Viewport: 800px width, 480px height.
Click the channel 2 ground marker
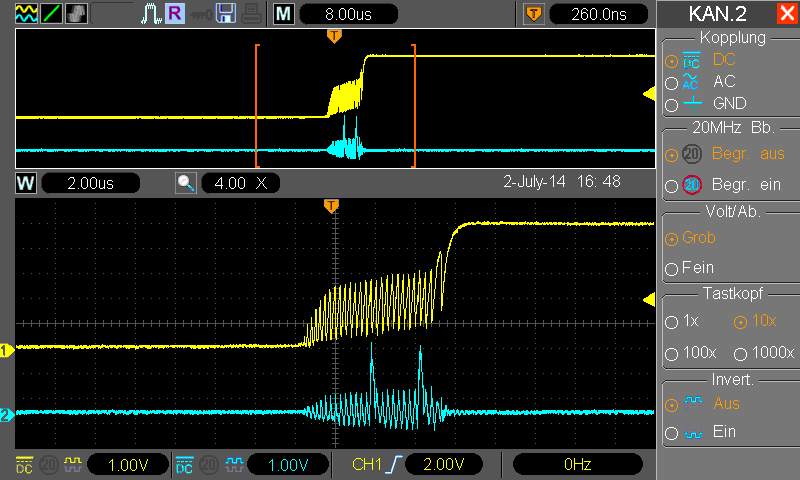(7, 415)
